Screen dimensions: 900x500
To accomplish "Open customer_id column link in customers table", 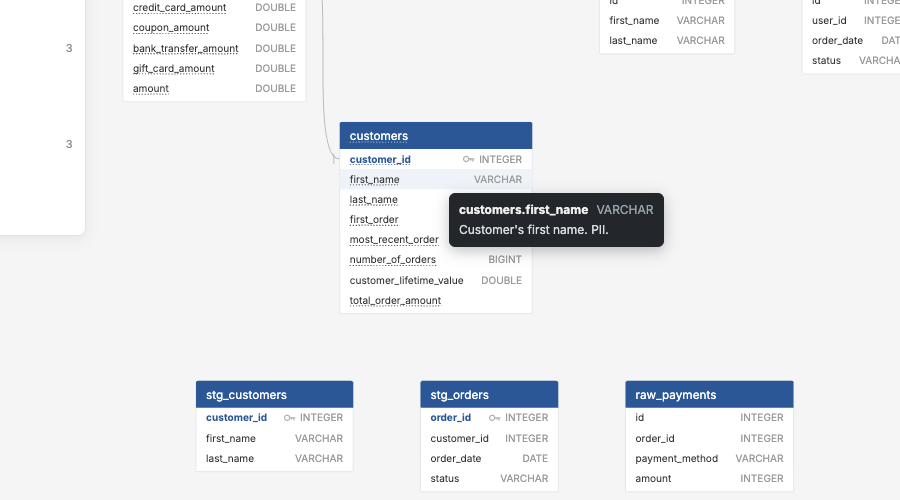I will click(380, 160).
